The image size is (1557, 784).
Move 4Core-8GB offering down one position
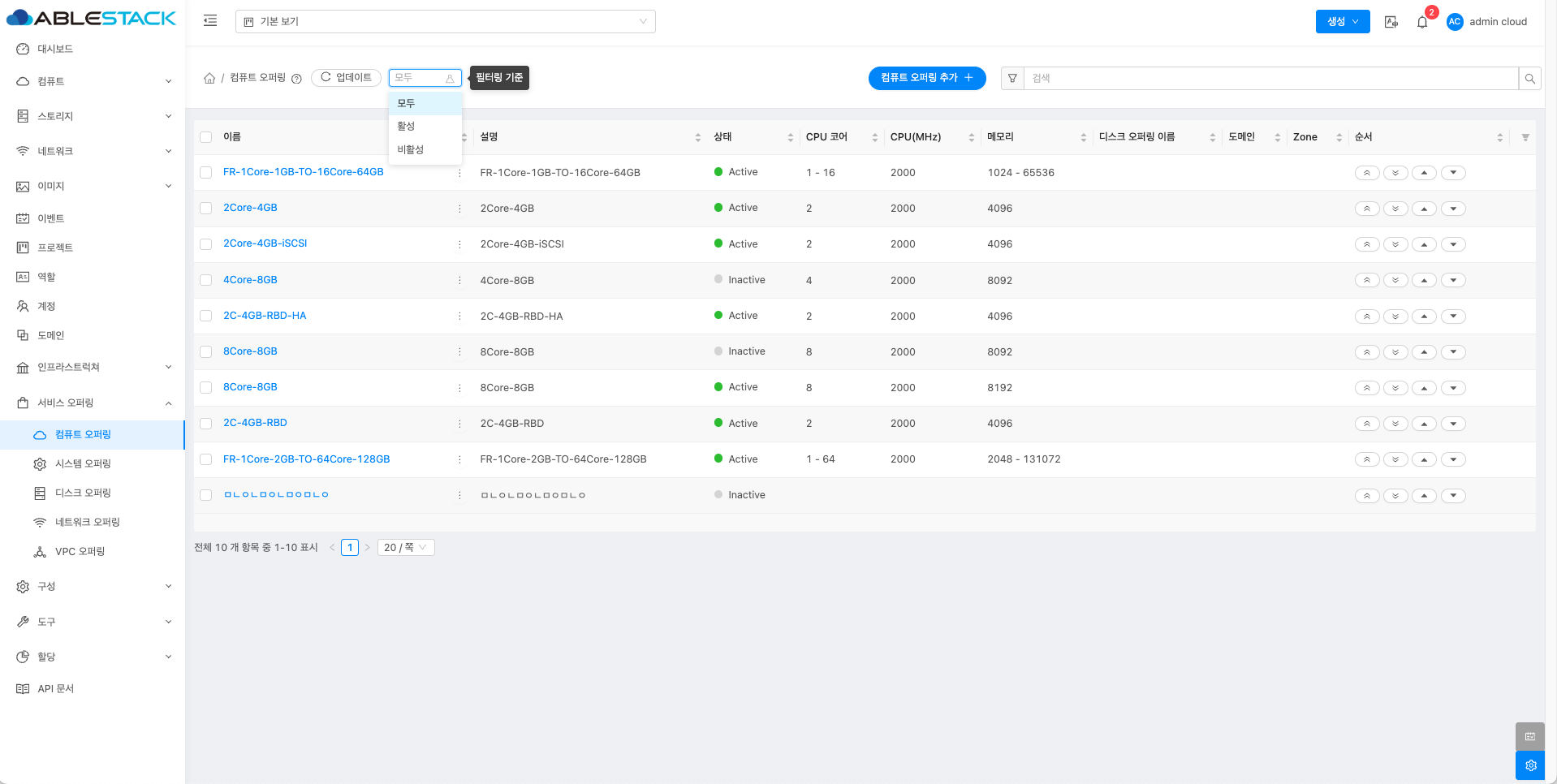pos(1453,280)
